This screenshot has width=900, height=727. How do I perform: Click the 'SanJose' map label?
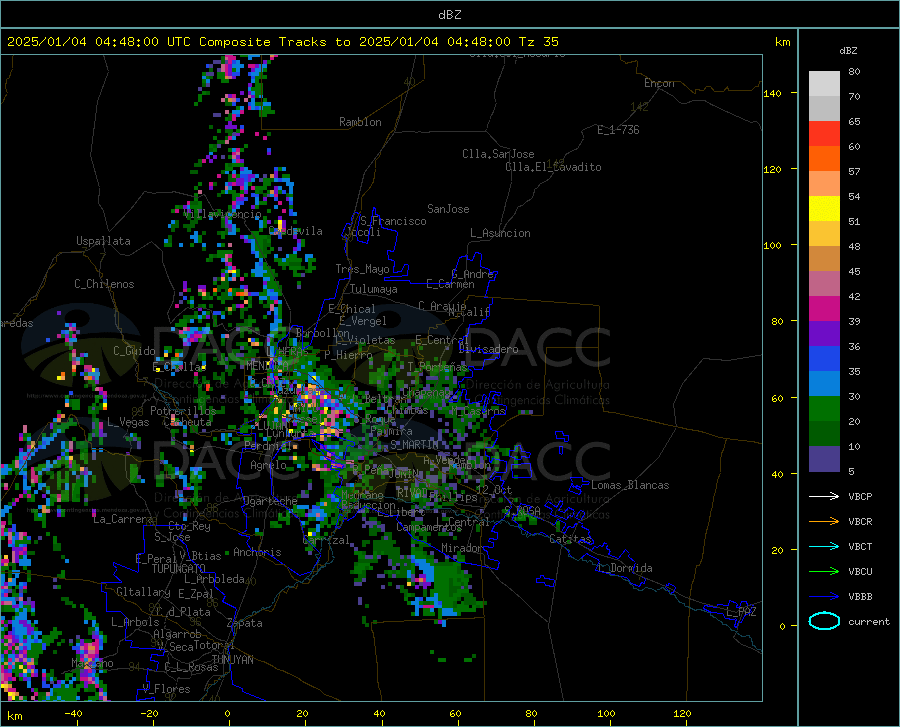coord(448,209)
